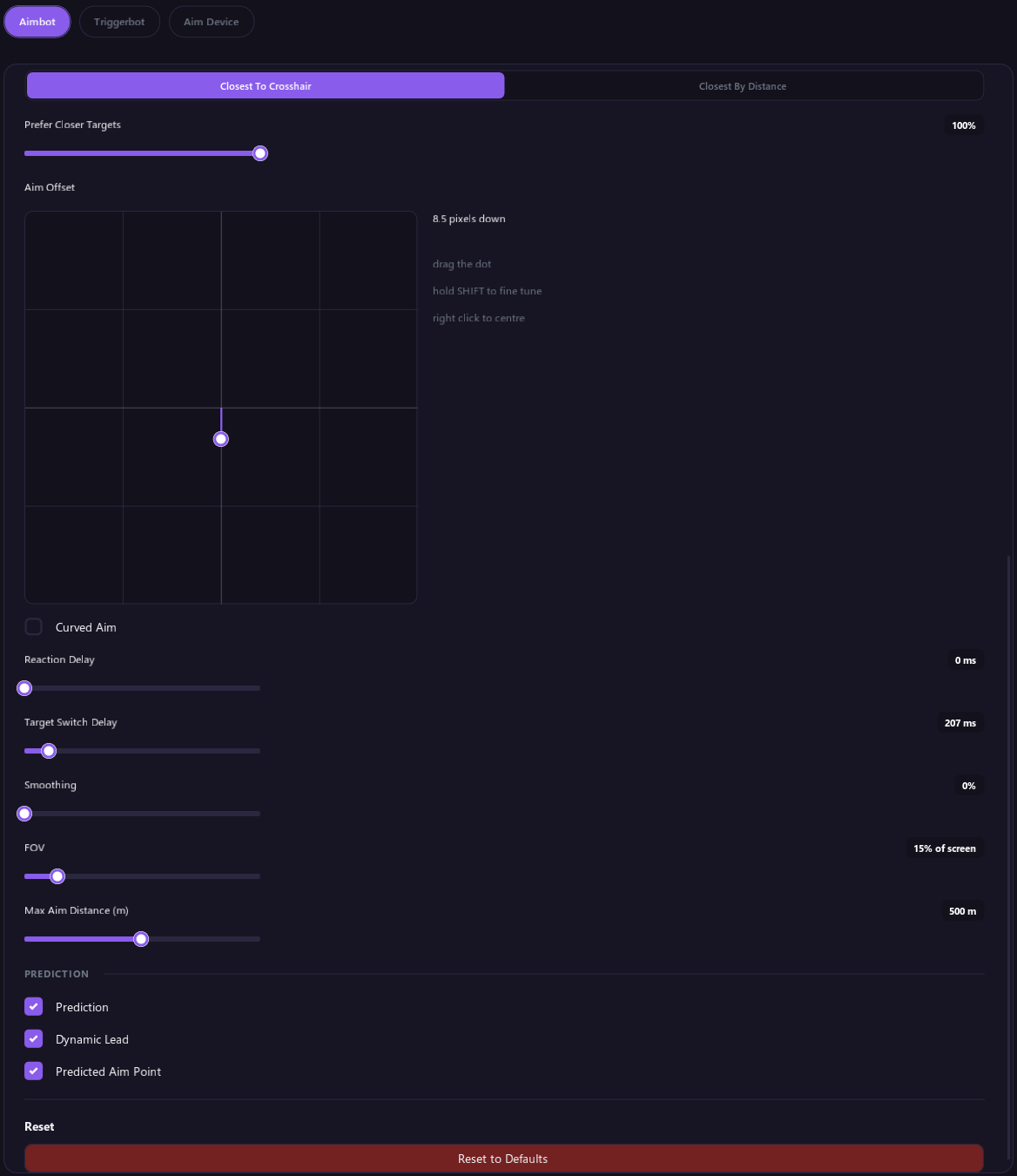Toggle the Predicted Aim Point checkbox
Screen dimensions: 1017x1176
click(34, 1071)
